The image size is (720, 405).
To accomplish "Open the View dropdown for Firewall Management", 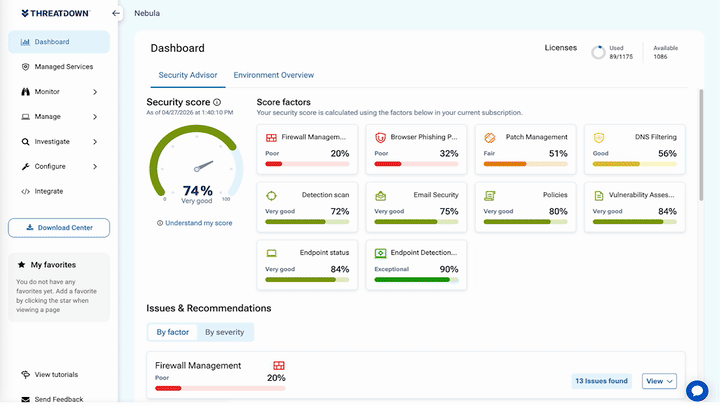I will pyautogui.click(x=659, y=381).
